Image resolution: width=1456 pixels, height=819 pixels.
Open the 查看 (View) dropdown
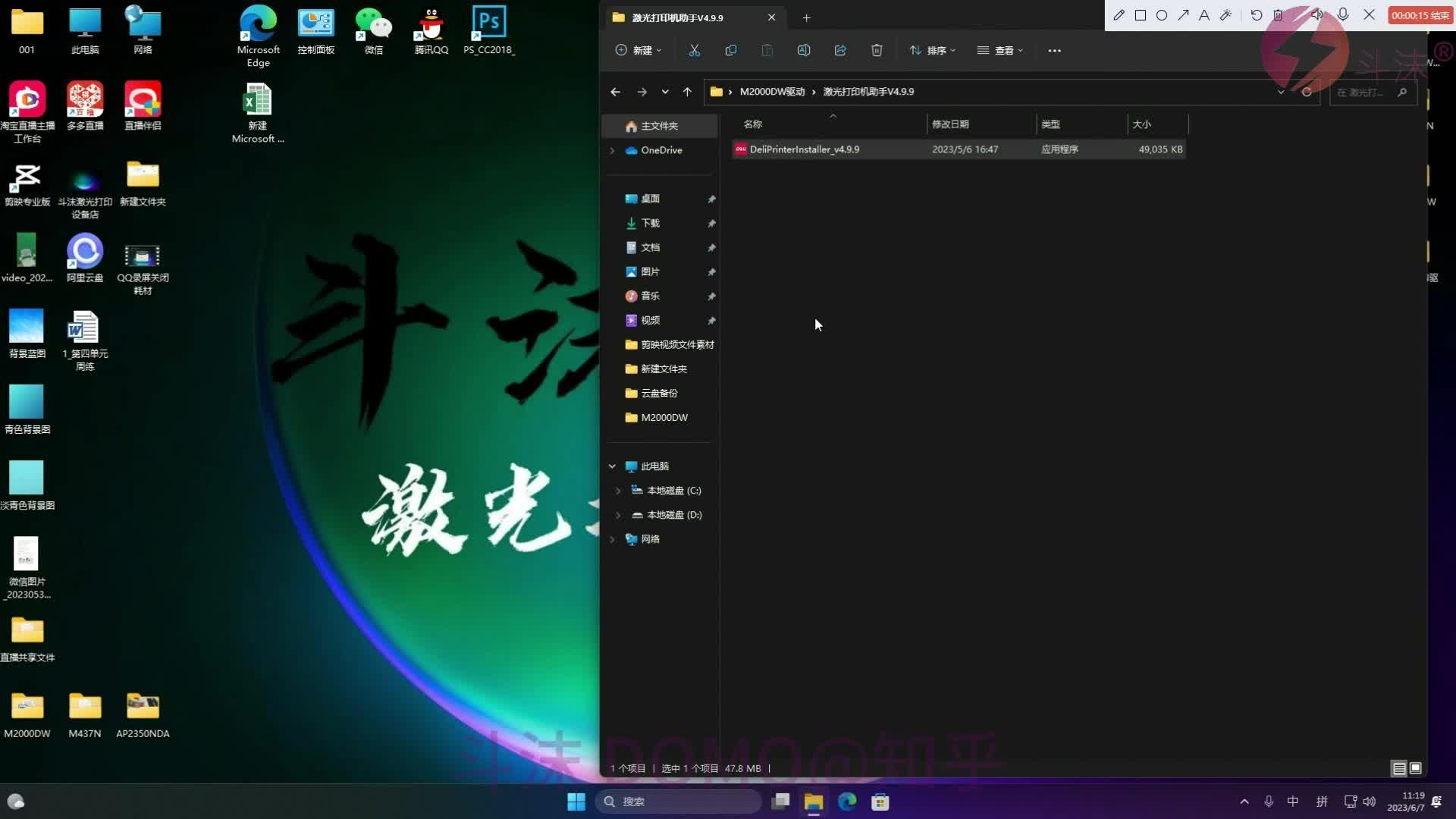(999, 50)
